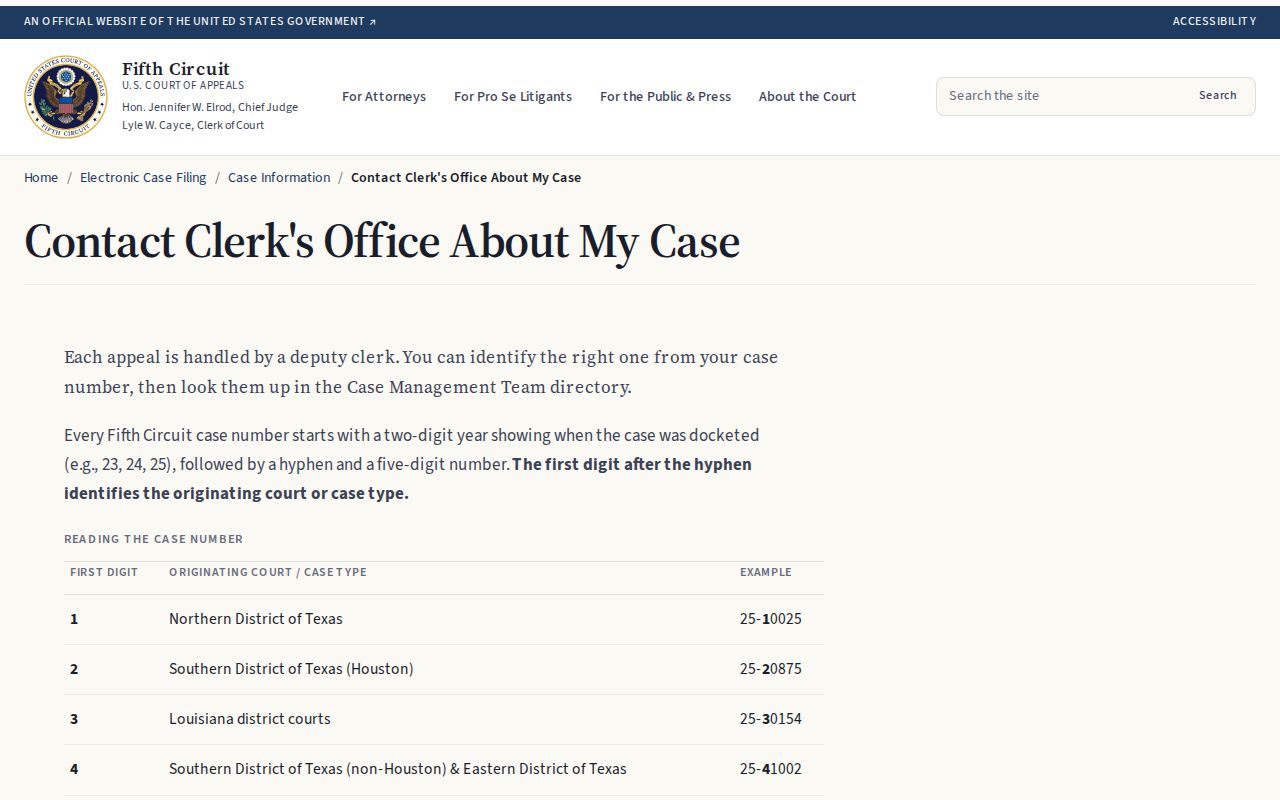Click the Example column header

pos(766,572)
